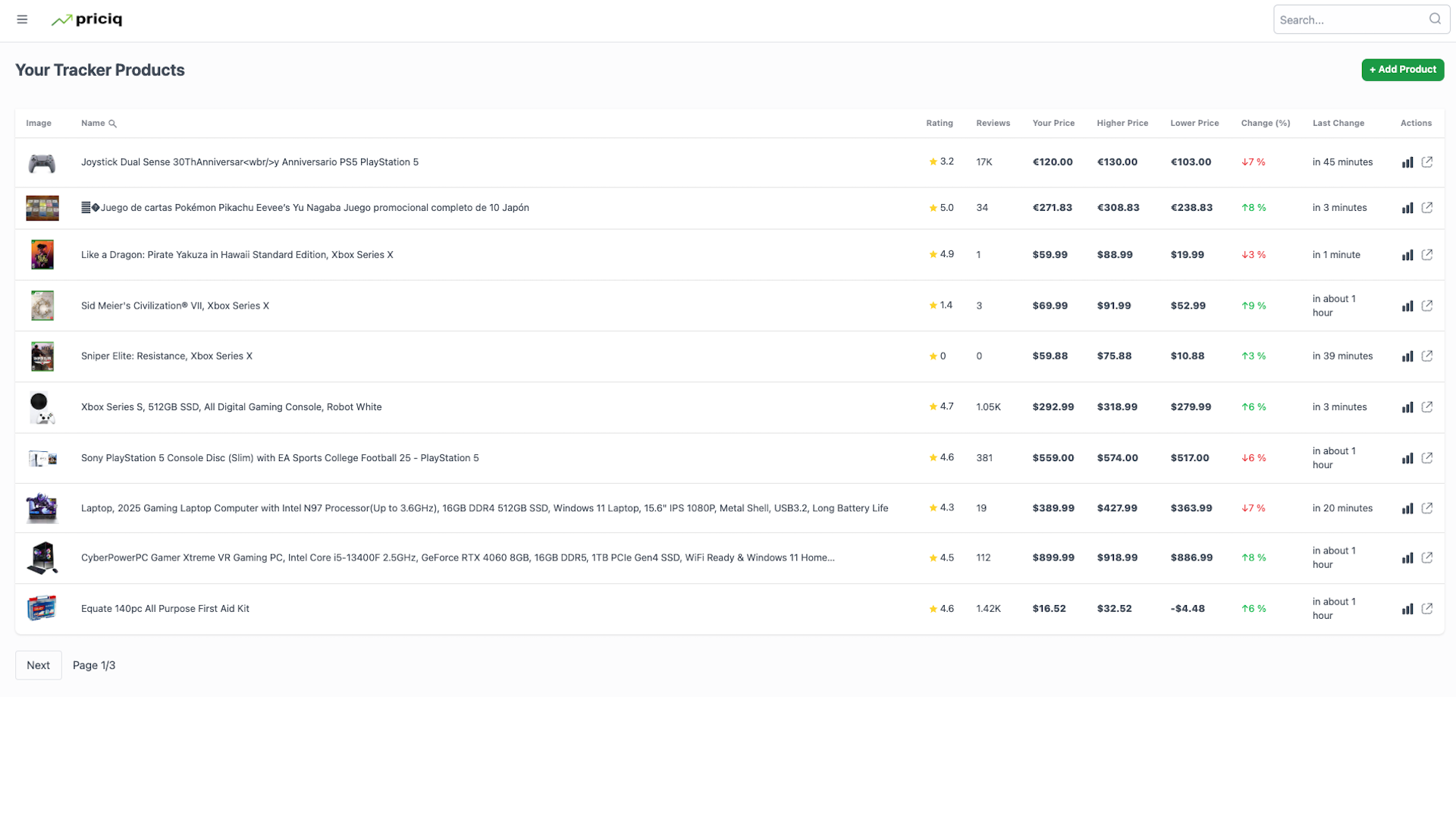Click the external link icon for Sony PlayStation 5
Screen dimensions: 1456x819
pos(1427,458)
